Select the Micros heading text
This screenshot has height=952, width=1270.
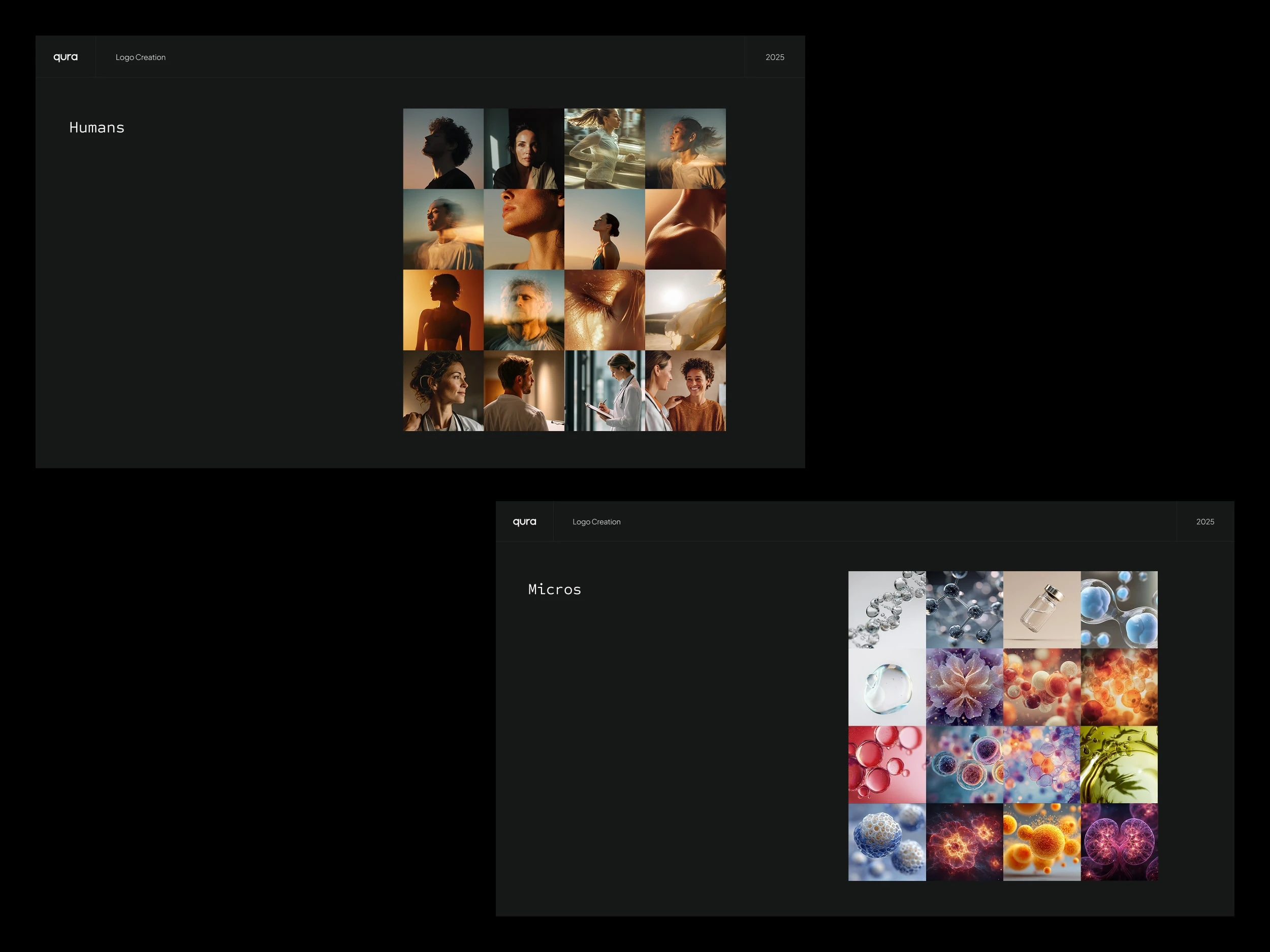click(554, 589)
